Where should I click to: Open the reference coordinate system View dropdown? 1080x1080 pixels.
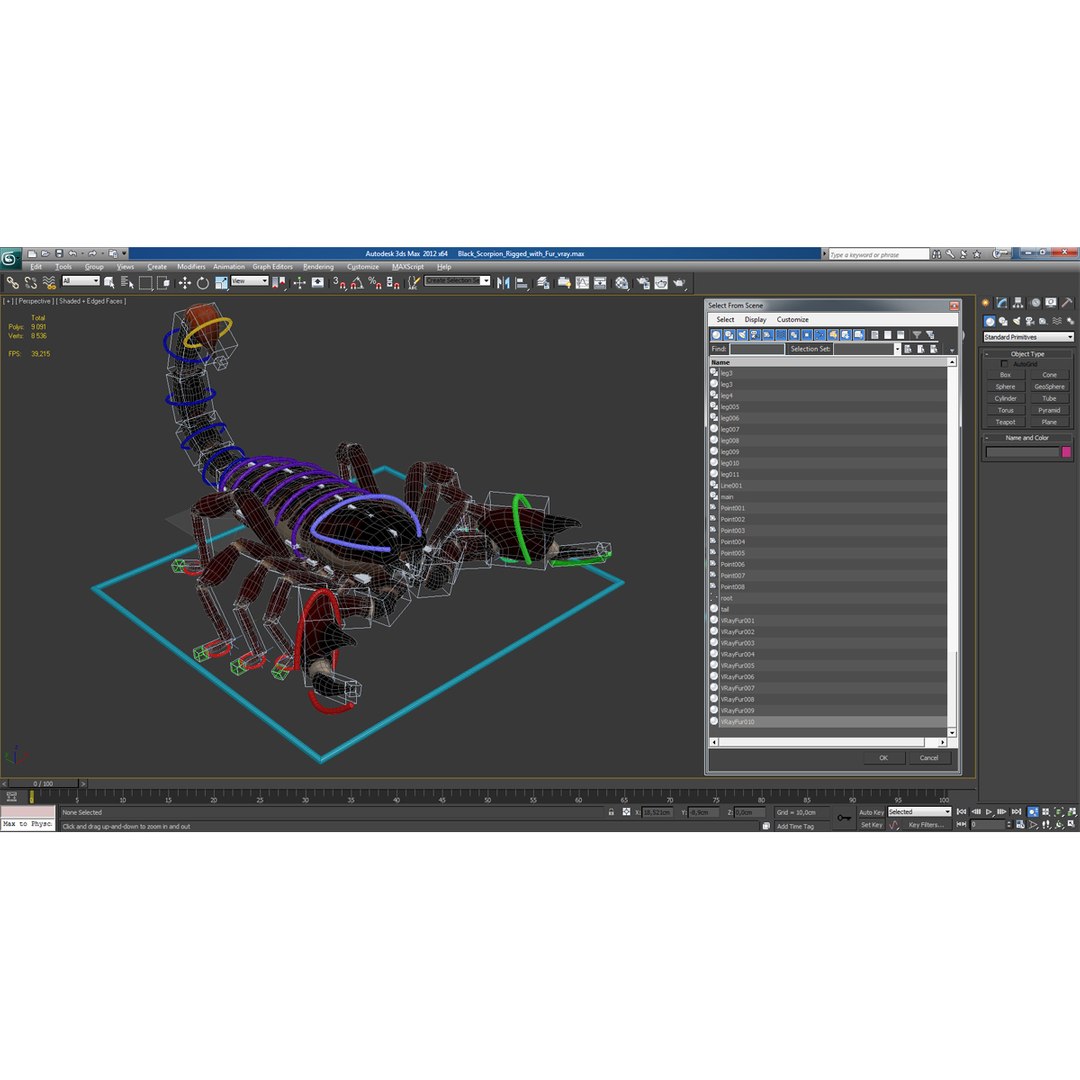pos(249,281)
